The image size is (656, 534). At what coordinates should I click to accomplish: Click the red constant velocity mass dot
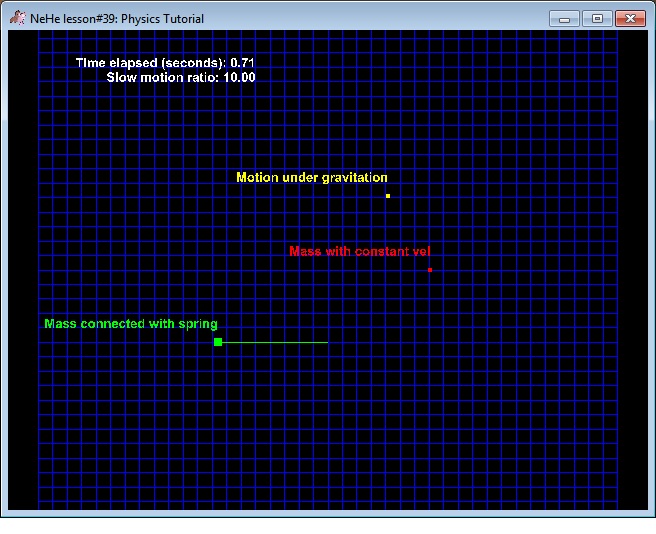point(430,270)
